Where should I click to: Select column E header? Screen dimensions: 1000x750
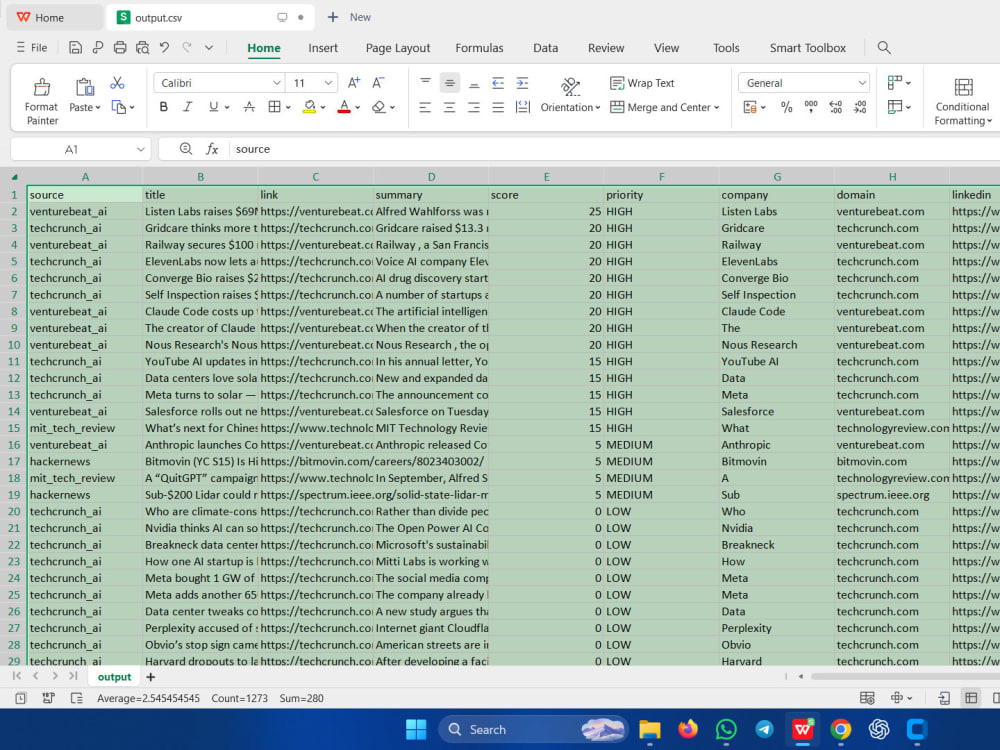(547, 177)
